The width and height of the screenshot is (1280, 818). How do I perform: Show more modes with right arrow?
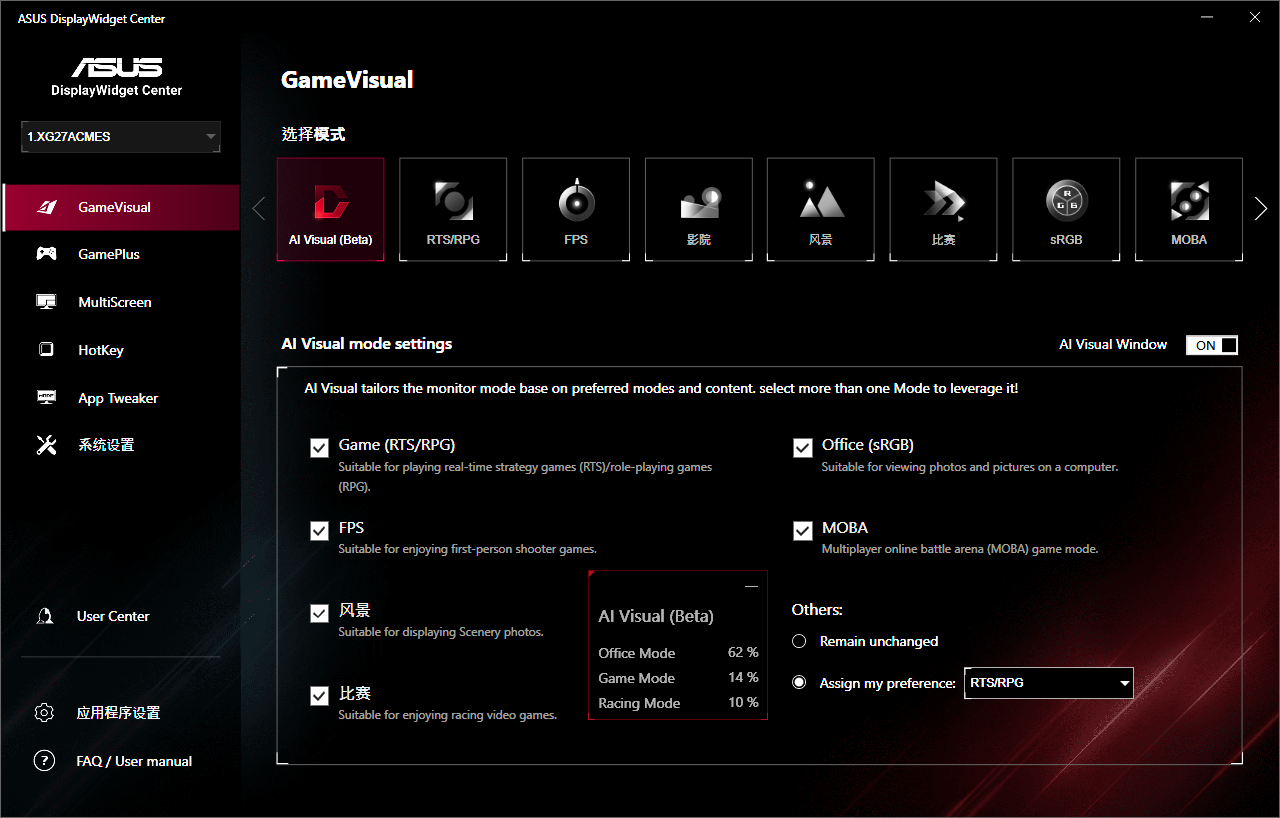click(x=1261, y=209)
